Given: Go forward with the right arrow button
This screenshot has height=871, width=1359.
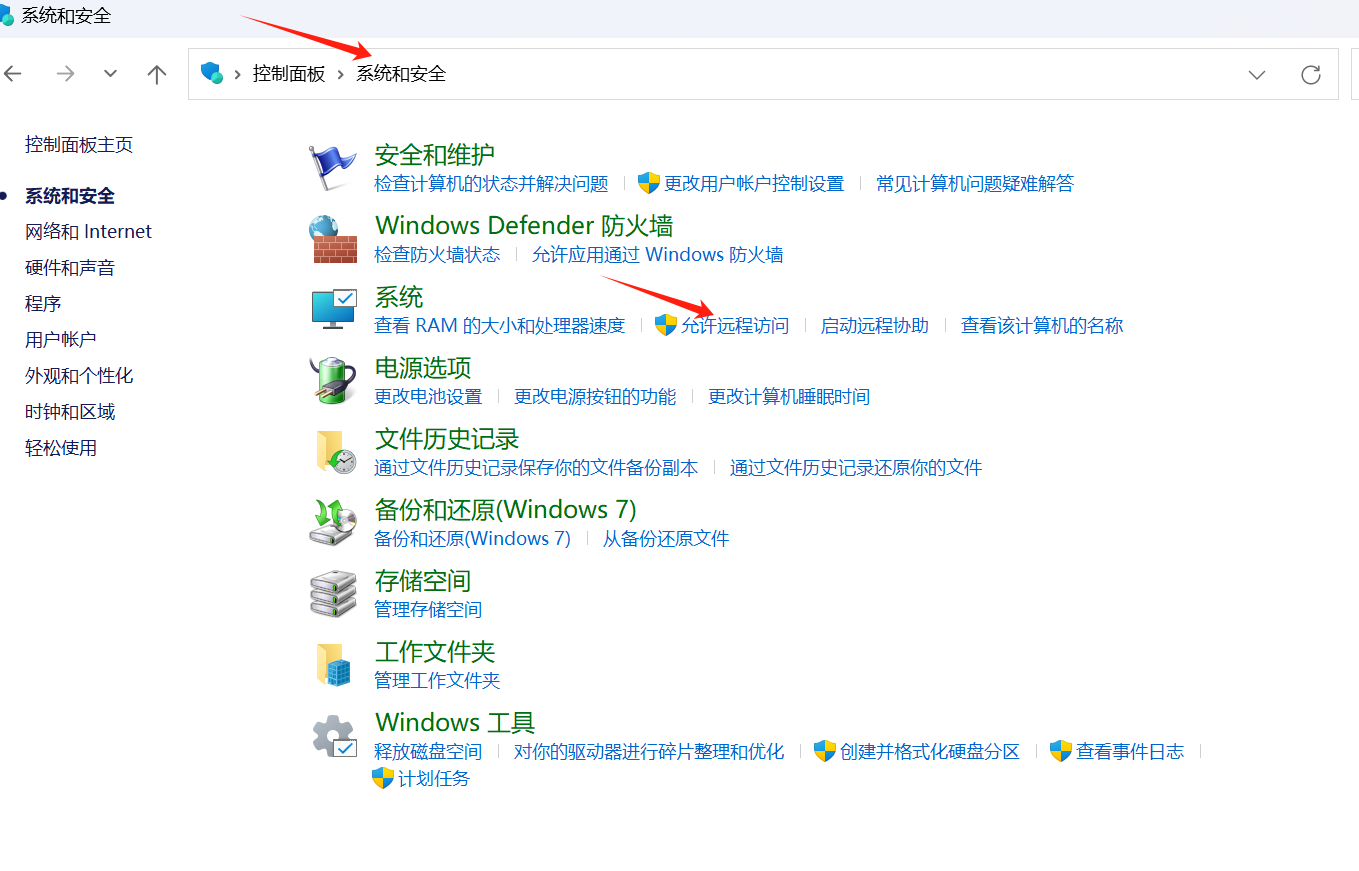Looking at the screenshot, I should (65, 74).
